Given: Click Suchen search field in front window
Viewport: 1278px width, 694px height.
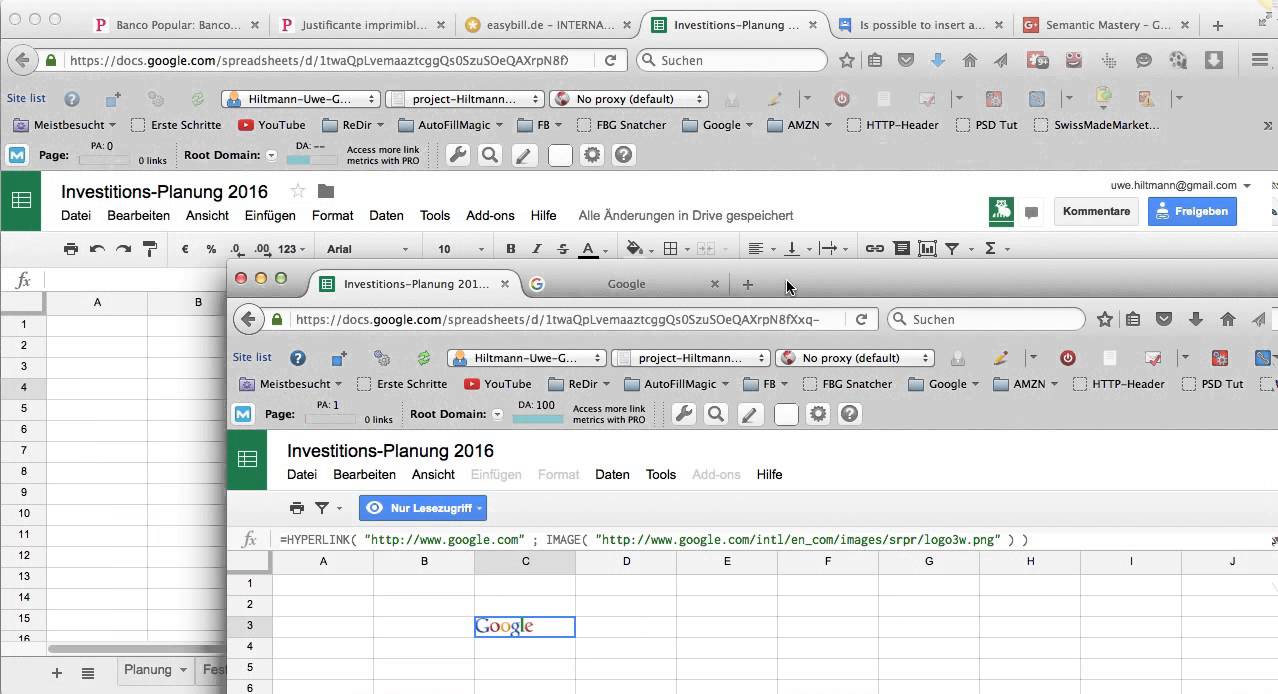Looking at the screenshot, I should click(x=985, y=319).
